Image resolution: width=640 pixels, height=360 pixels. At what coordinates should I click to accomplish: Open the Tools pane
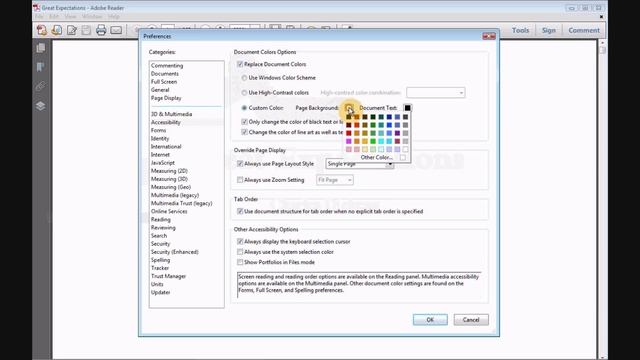(x=520, y=30)
